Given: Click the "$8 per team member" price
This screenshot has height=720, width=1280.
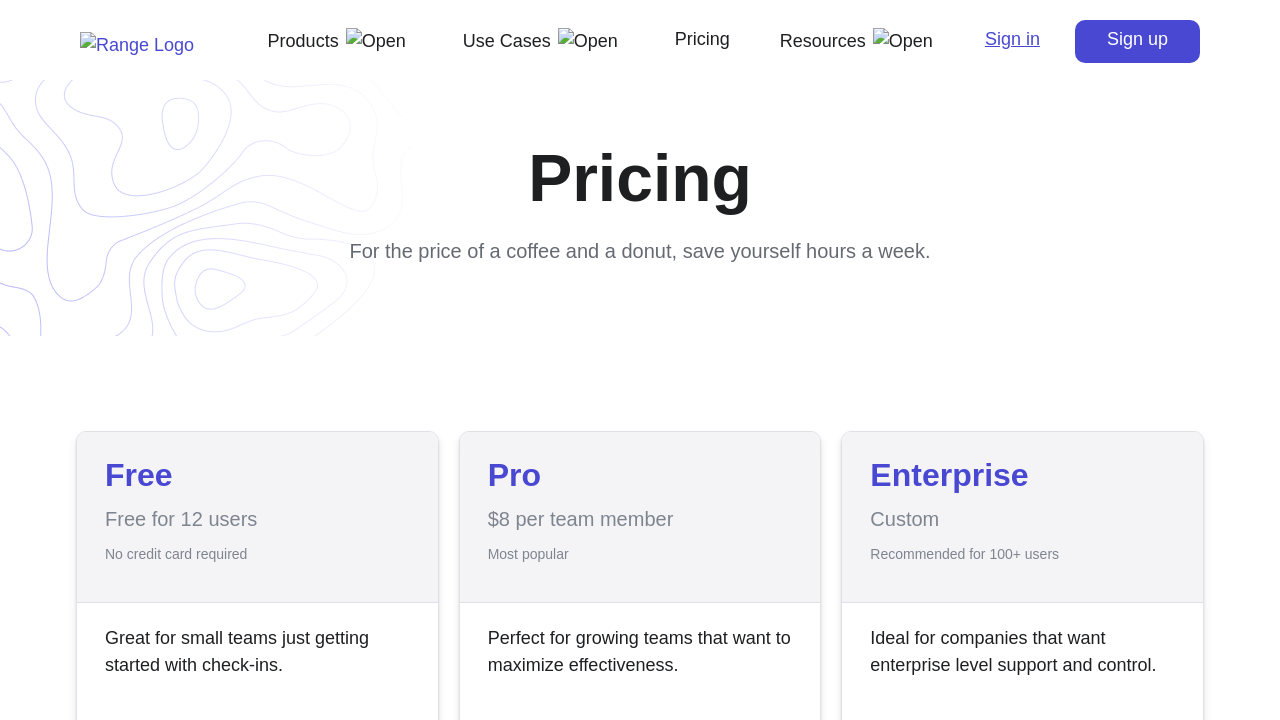Looking at the screenshot, I should [580, 519].
